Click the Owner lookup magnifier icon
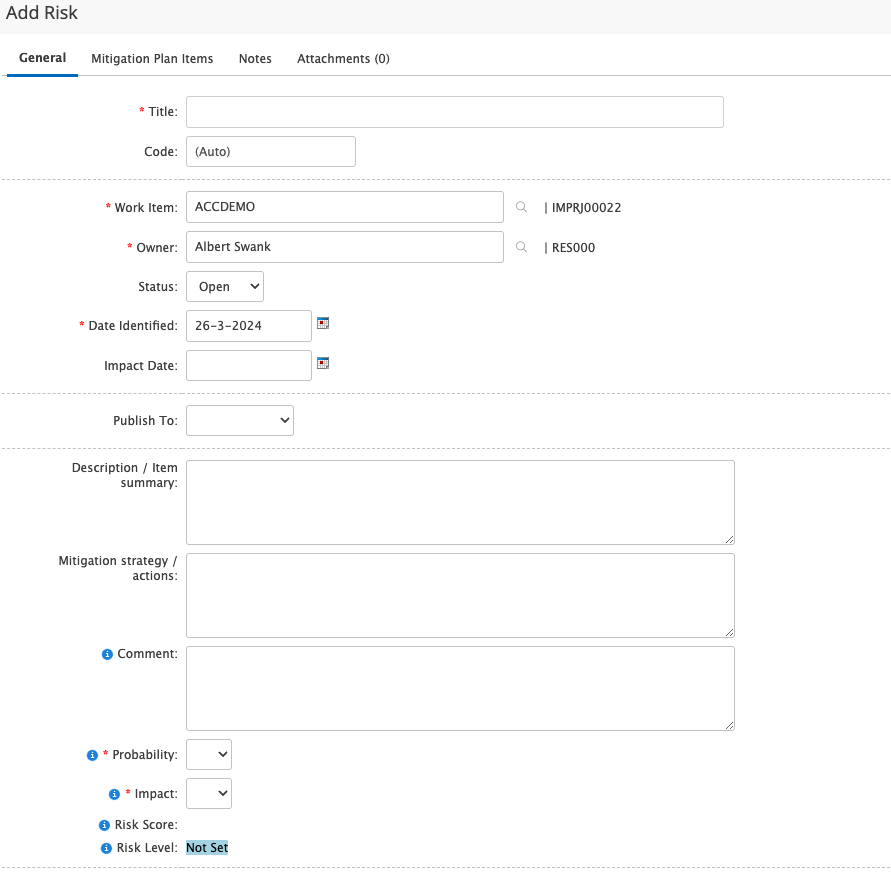Viewport: 891px width, 873px height. pyautogui.click(x=521, y=247)
